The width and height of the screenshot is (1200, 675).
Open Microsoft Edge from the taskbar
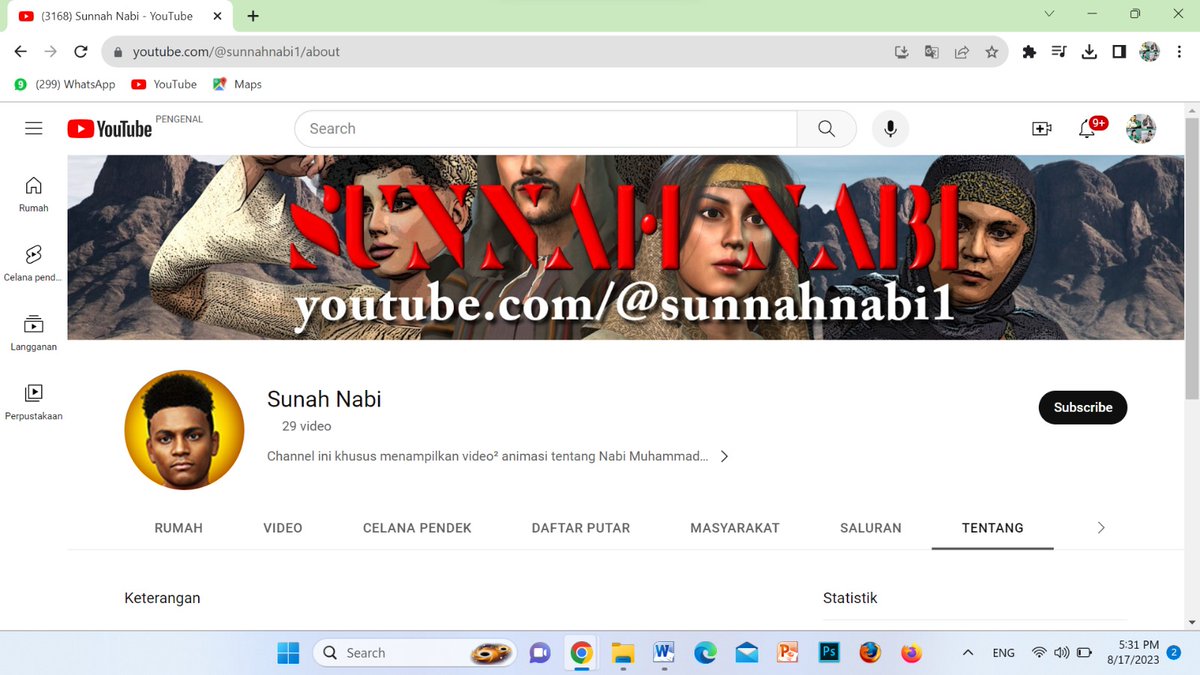(705, 653)
